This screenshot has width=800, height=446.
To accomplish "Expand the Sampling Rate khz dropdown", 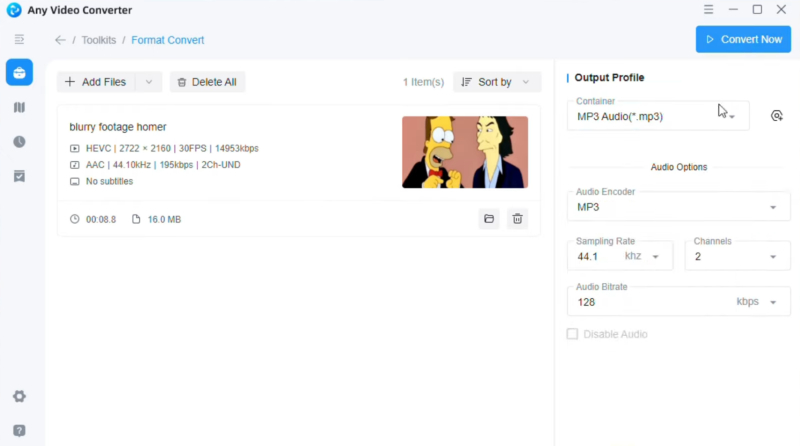I will point(656,257).
